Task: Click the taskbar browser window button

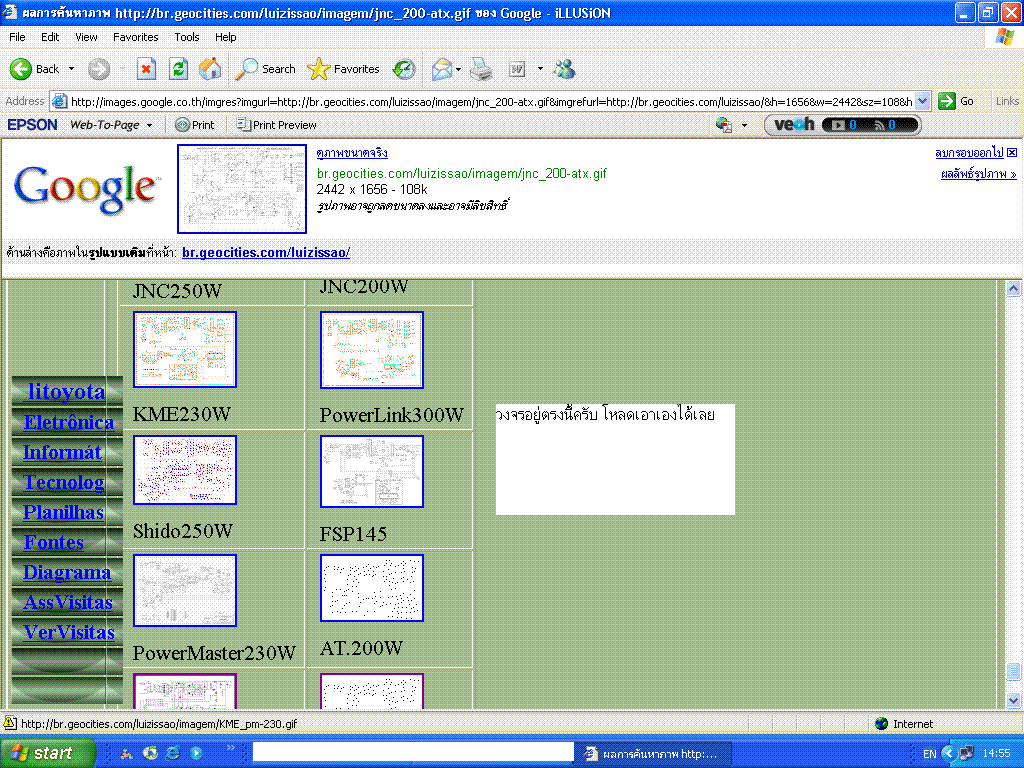Action: tap(654, 754)
